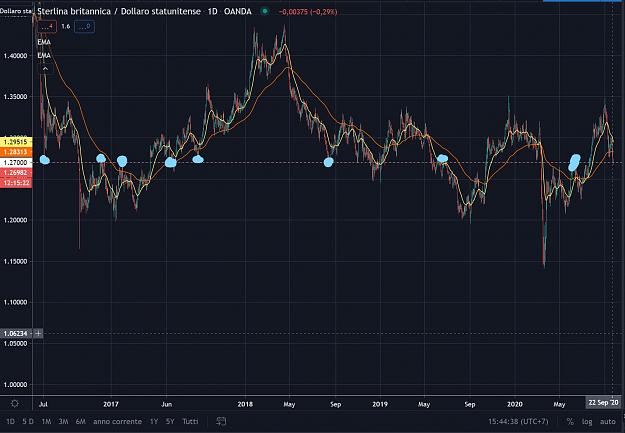Click the 1.10000 price axis label

(x=16, y=303)
